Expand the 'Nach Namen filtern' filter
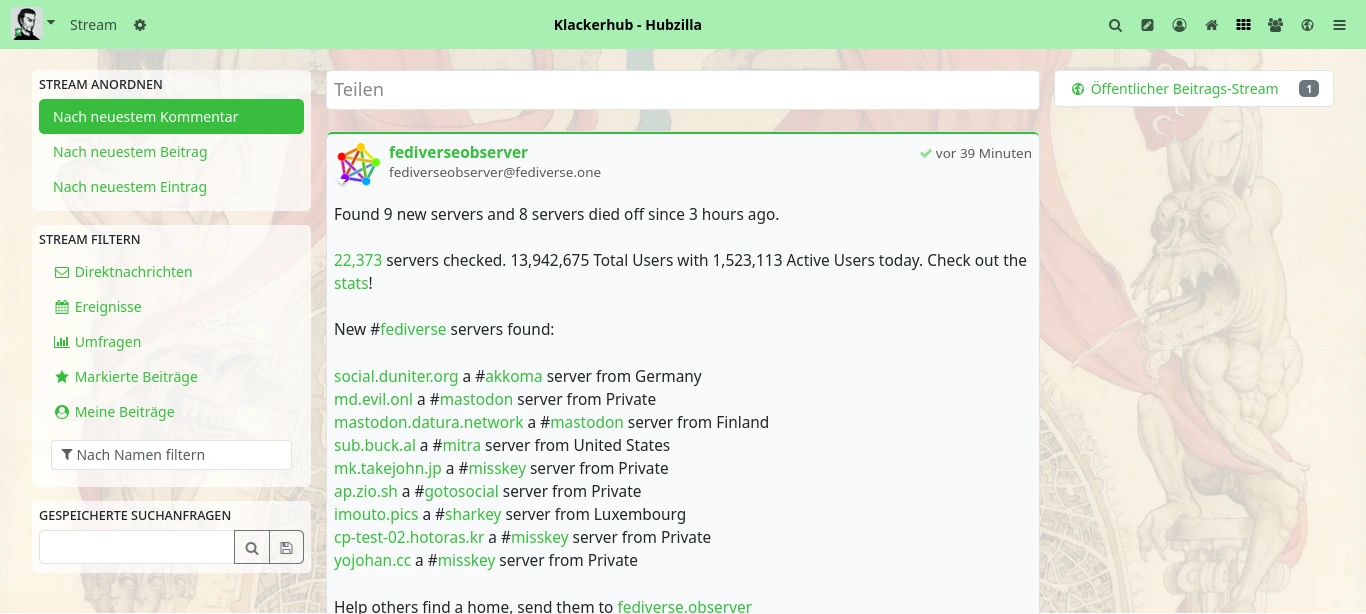Viewport: 1366px width, 614px height. click(x=171, y=455)
